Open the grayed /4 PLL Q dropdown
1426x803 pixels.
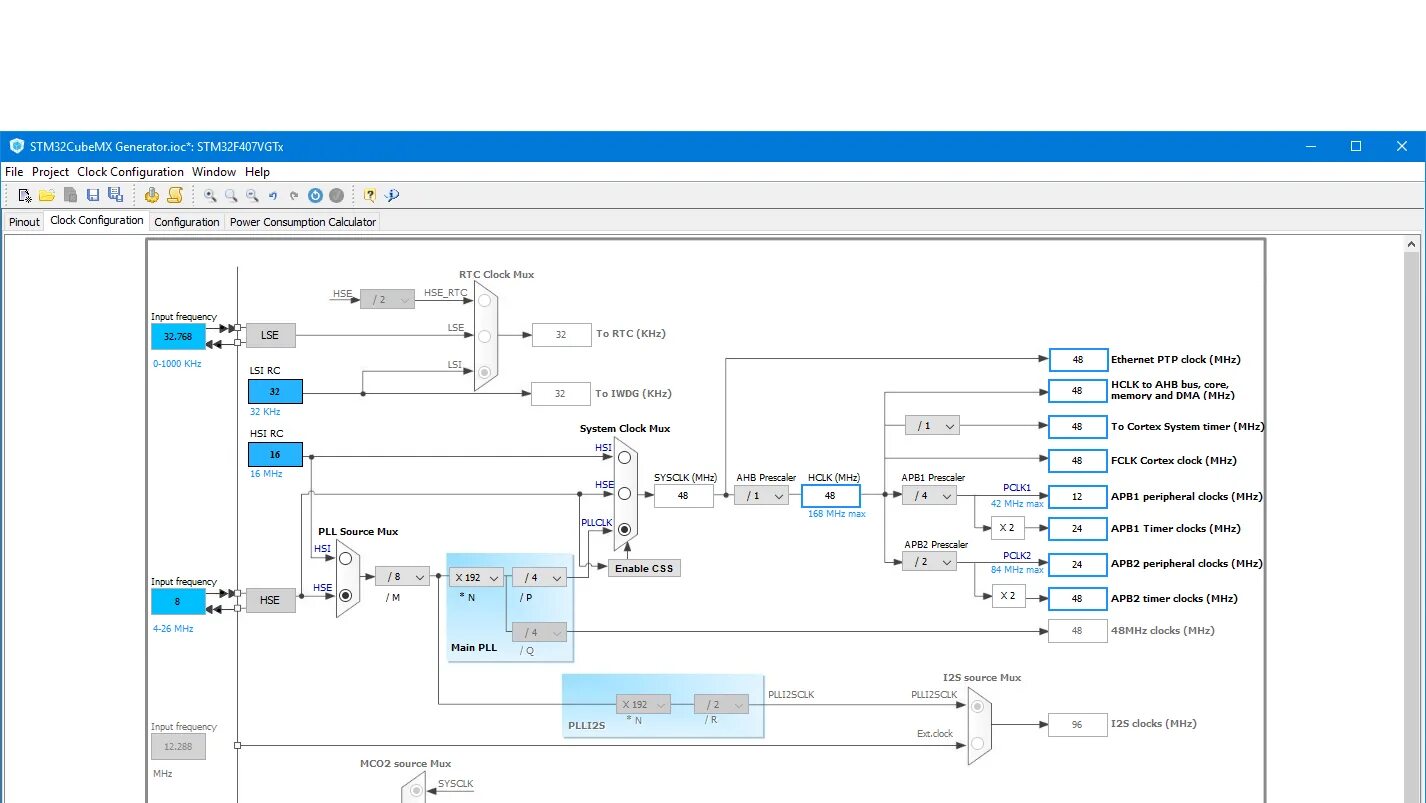pyautogui.click(x=539, y=632)
